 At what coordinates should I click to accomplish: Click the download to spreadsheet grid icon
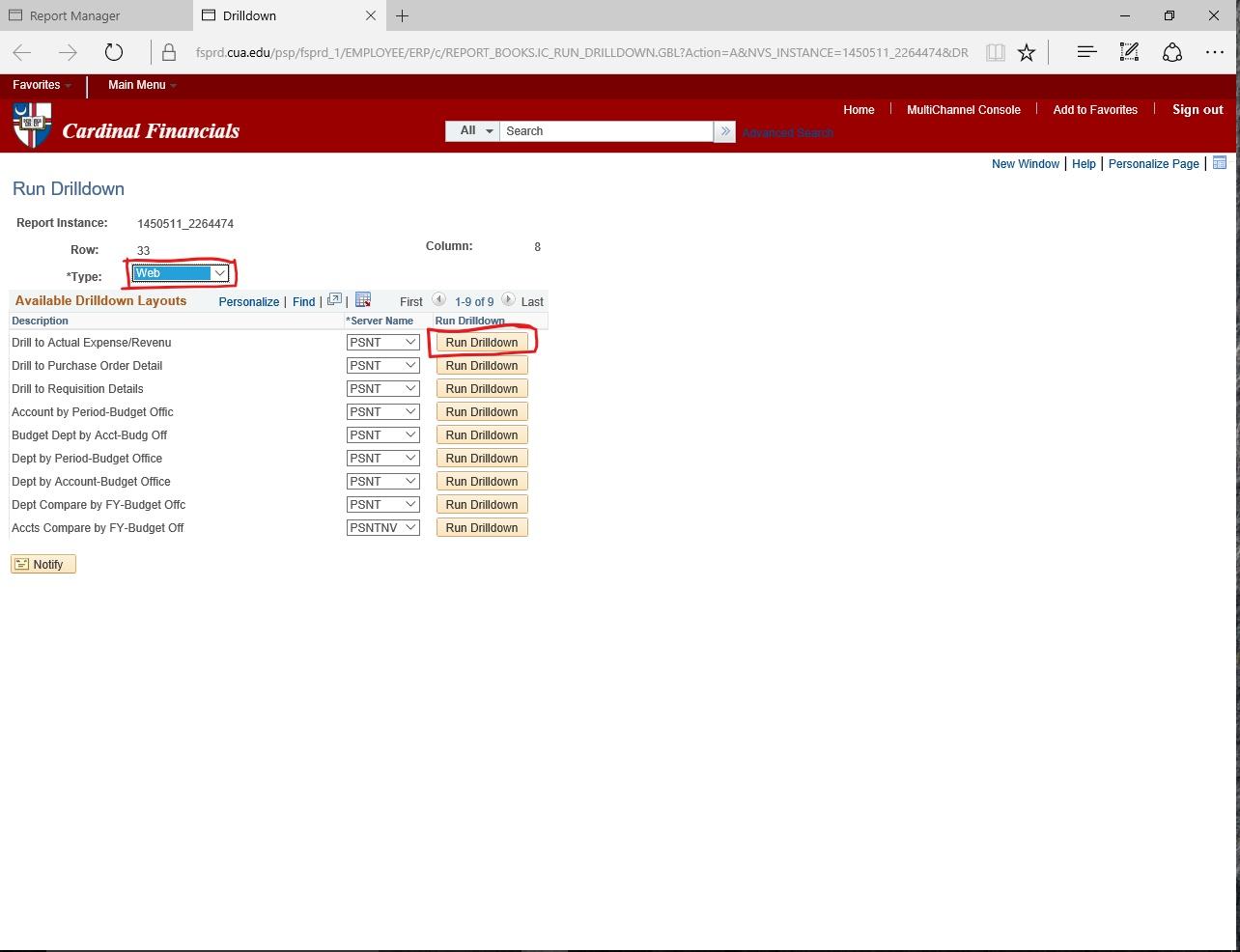coord(363,300)
